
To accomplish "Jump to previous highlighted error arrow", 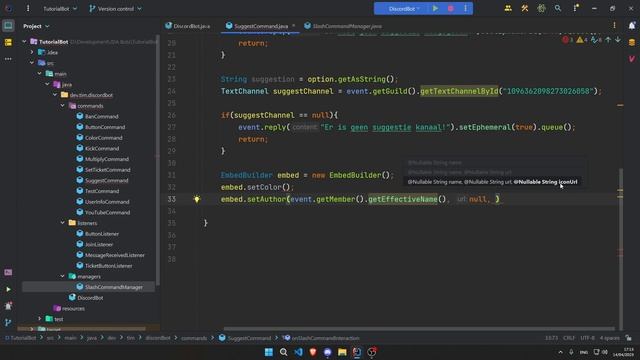I will coord(608,40).
